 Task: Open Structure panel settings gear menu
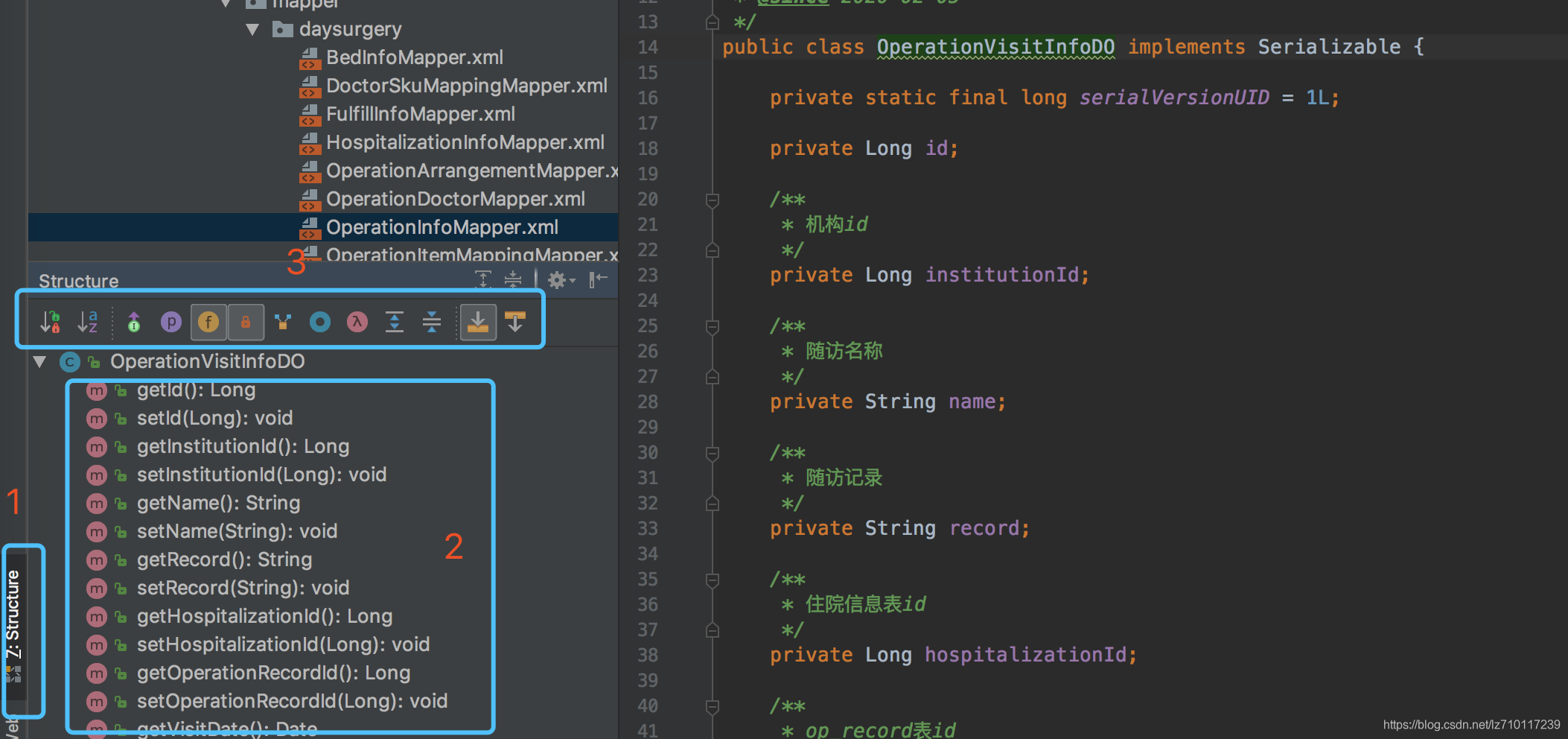[561, 280]
